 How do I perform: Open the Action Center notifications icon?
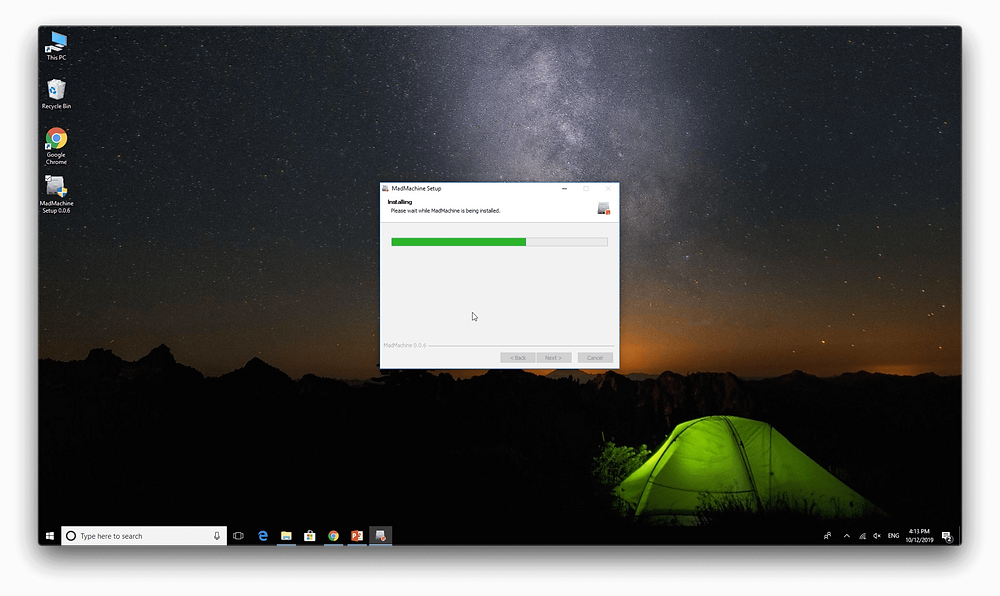coord(948,537)
